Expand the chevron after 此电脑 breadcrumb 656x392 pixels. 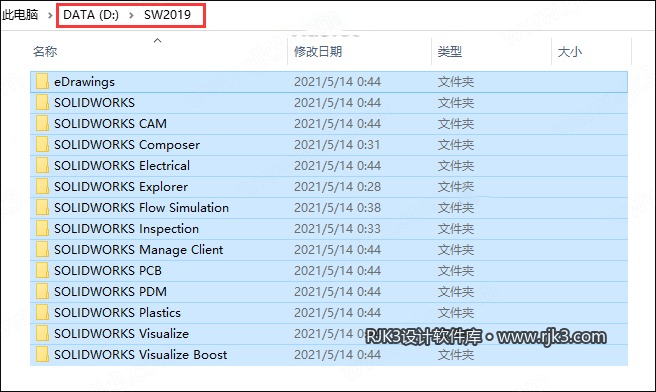pos(50,15)
